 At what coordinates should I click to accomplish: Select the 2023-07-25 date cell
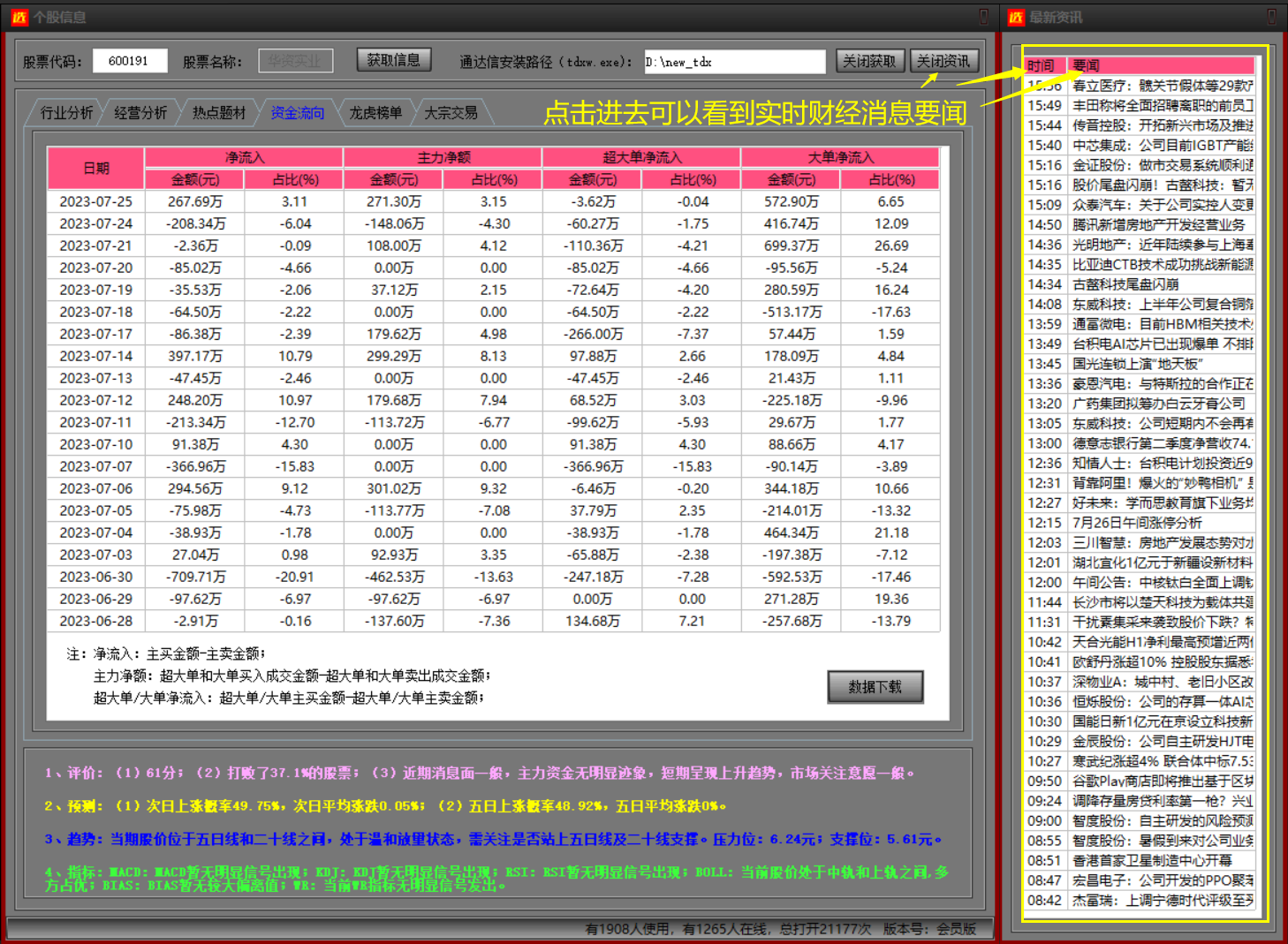point(96,201)
